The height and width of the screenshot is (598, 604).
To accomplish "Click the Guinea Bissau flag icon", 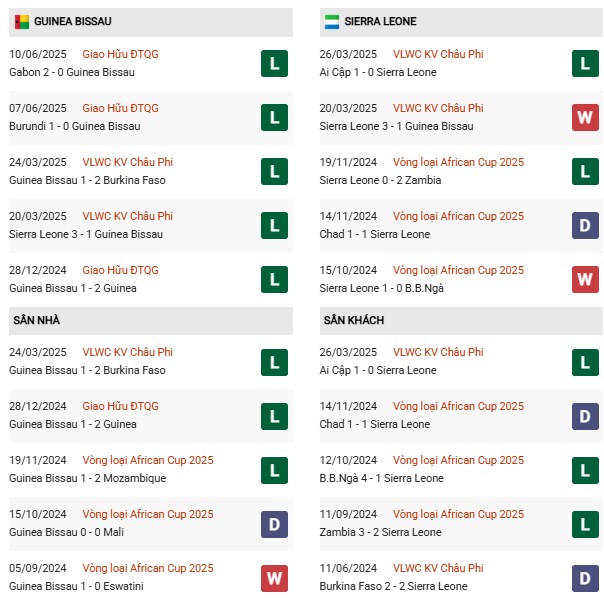I will pos(21,21).
